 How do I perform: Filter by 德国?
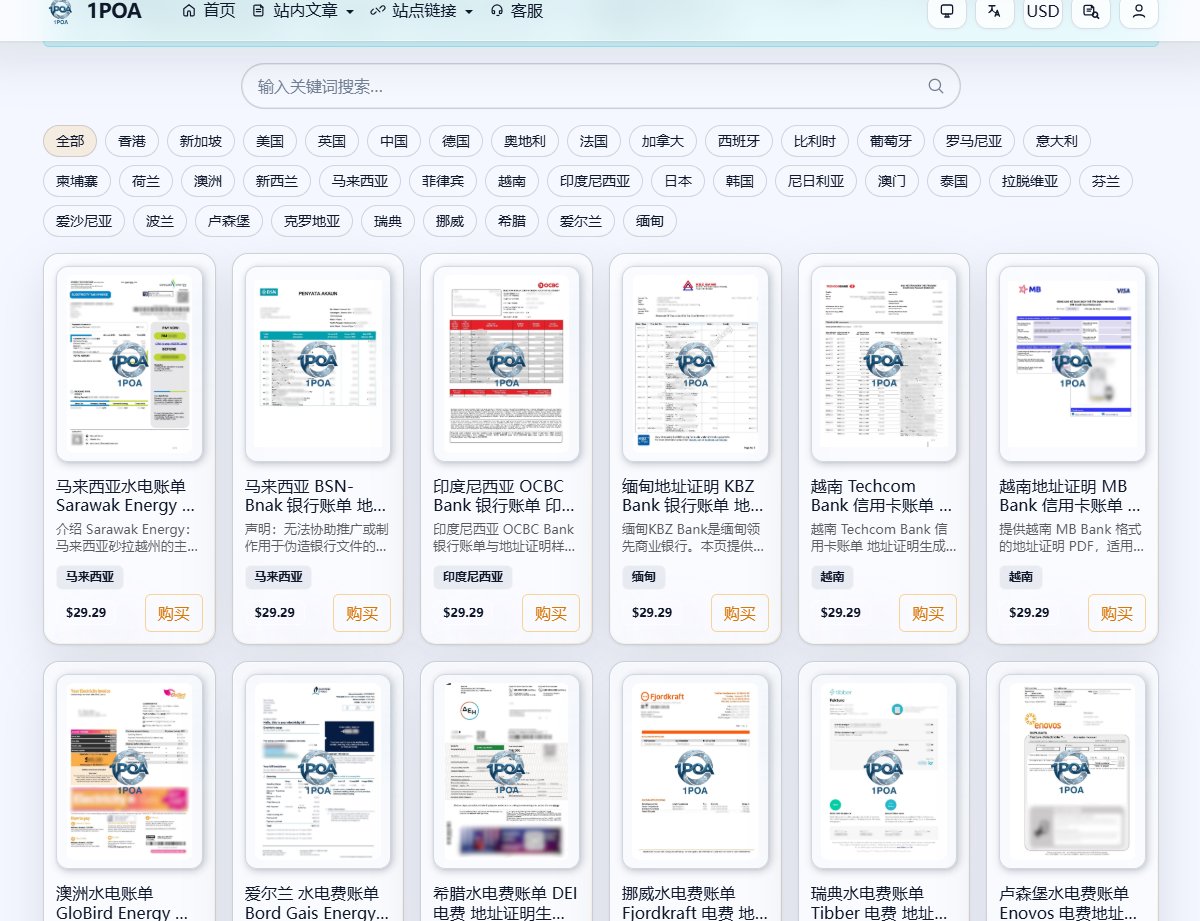[x=456, y=141]
